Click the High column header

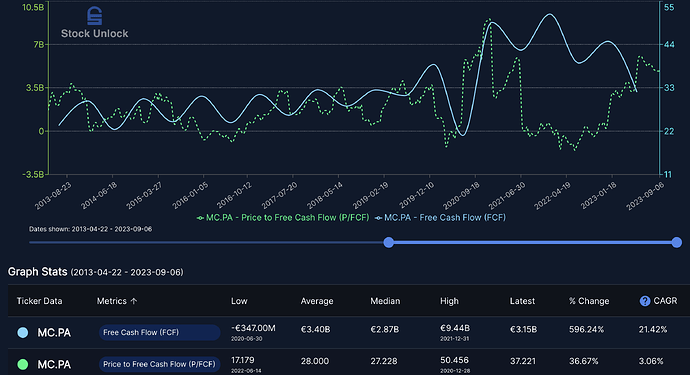(449, 301)
